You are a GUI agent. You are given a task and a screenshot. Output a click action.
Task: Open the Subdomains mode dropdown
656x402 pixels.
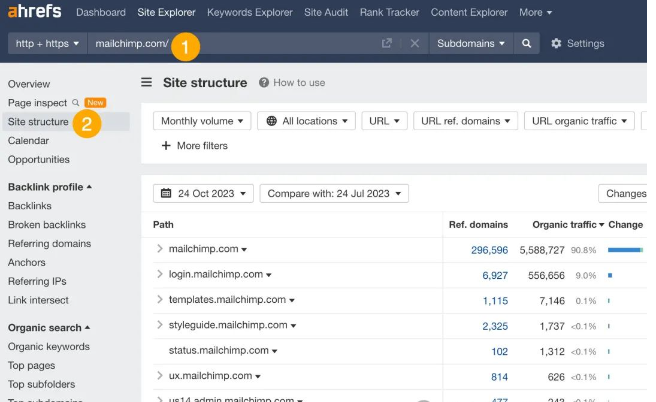472,44
